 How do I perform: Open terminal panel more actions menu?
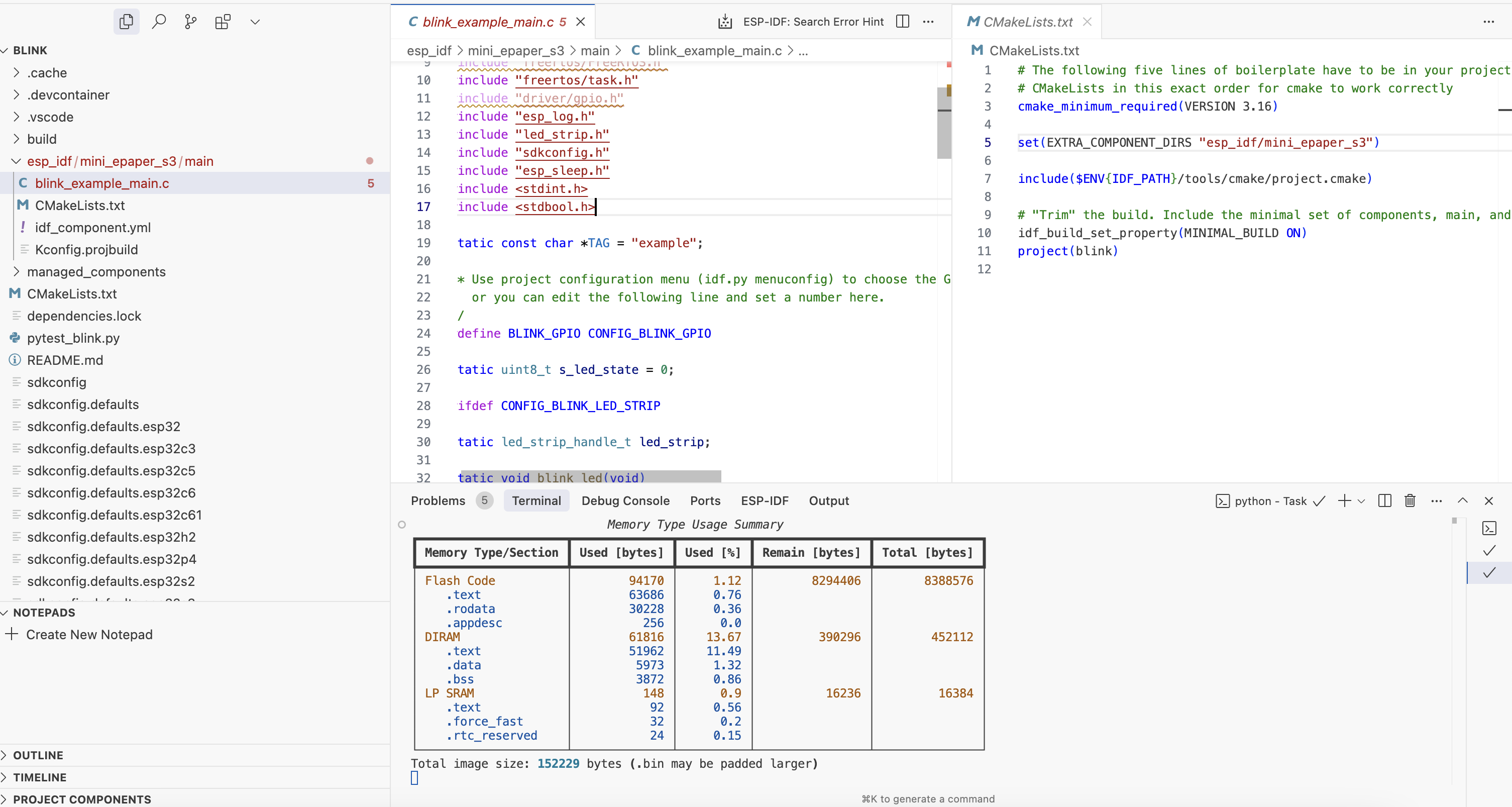[1436, 500]
